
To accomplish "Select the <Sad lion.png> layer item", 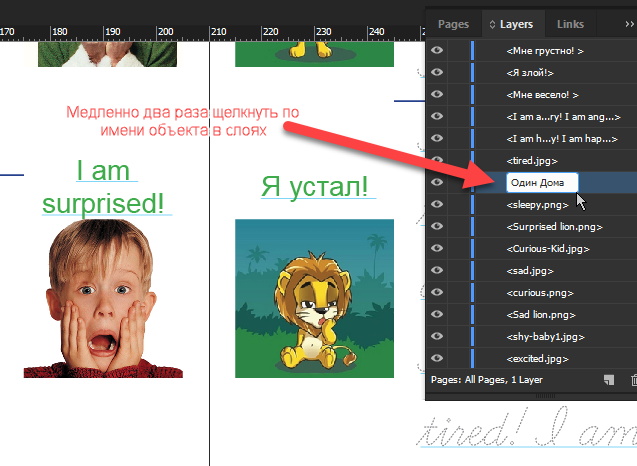I will pyautogui.click(x=541, y=314).
